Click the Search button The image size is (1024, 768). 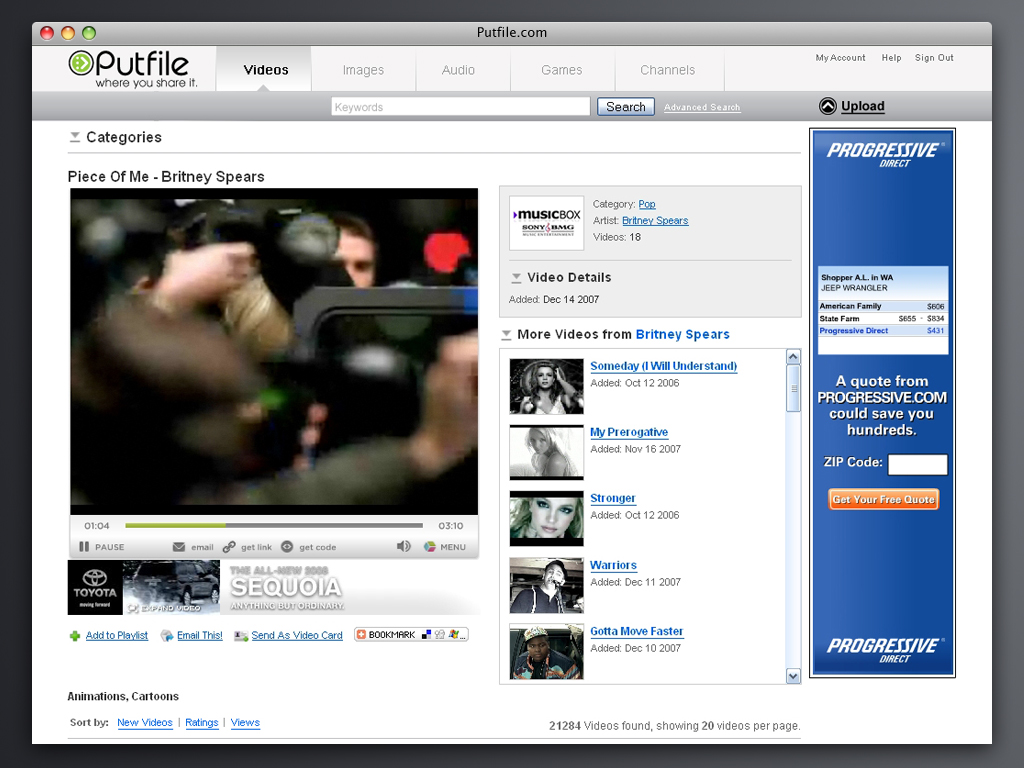626,107
